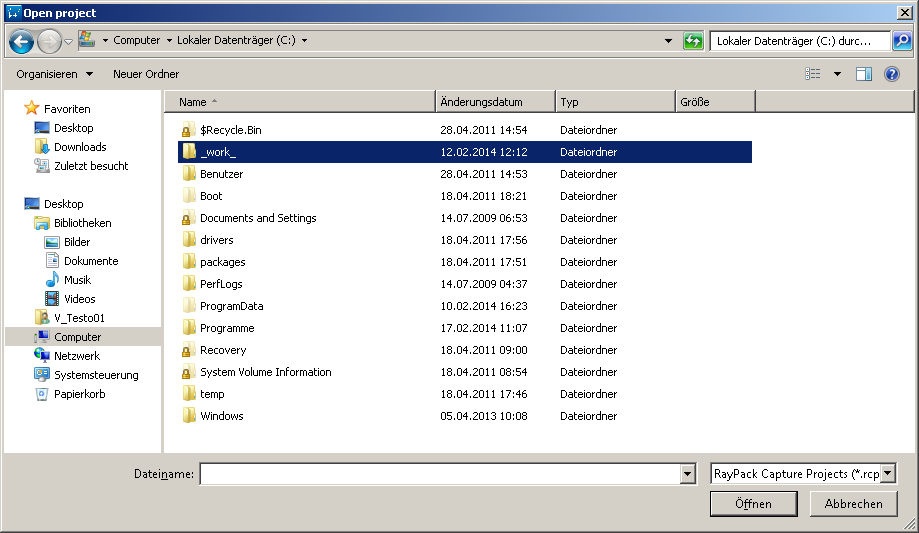Click Neuer Ordner in the toolbar
Viewport: 919px width, 533px height.
click(x=146, y=74)
